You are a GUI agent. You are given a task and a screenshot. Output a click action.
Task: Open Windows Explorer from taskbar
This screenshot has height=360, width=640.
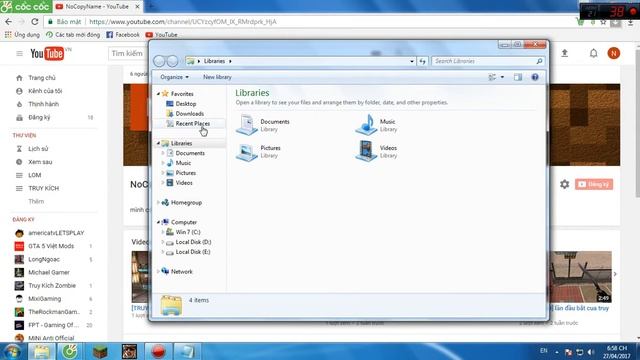(41, 351)
